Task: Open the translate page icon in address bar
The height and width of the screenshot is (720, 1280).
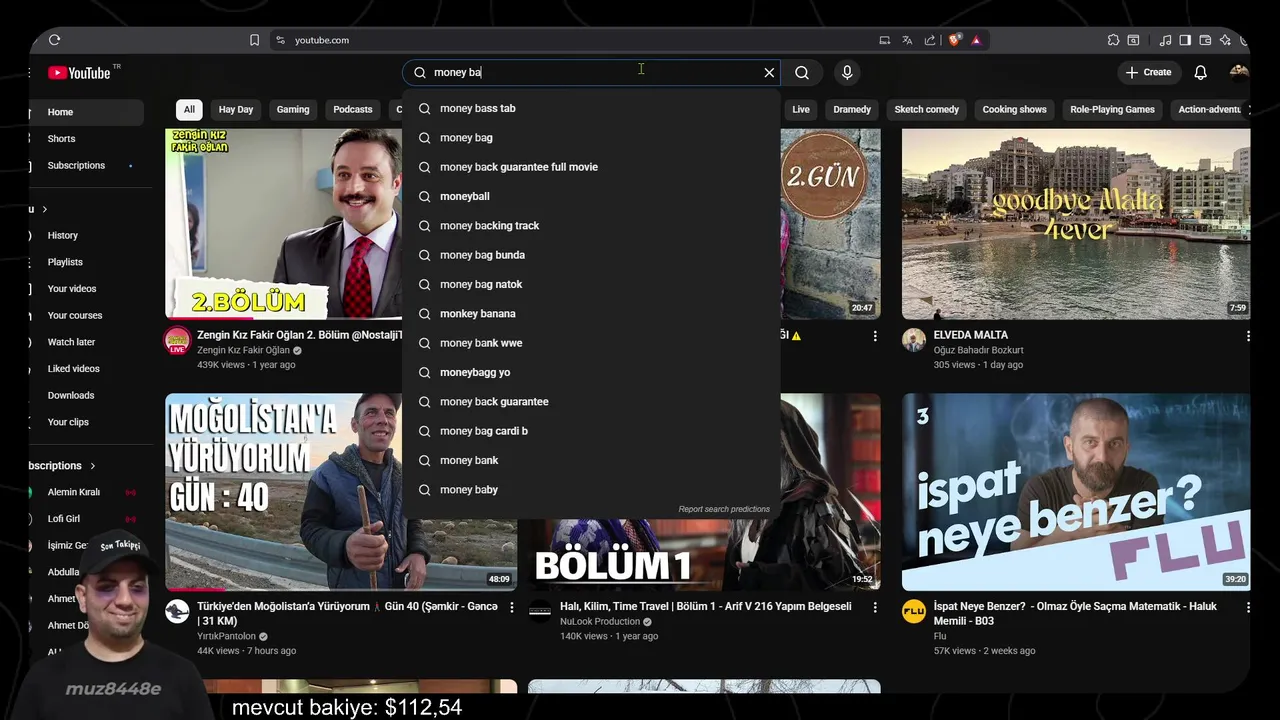Action: click(907, 40)
